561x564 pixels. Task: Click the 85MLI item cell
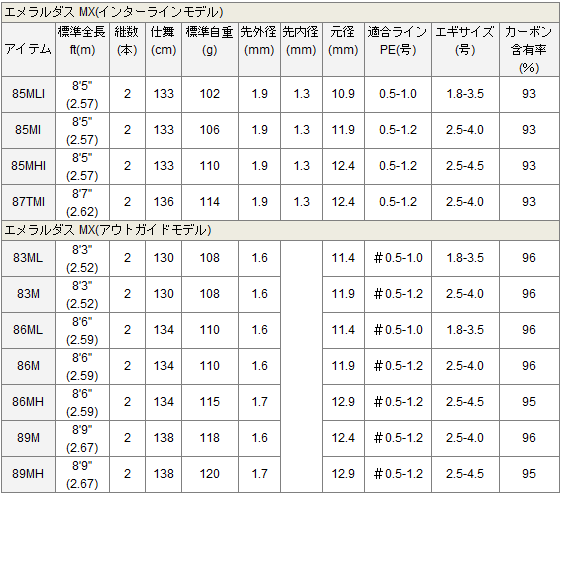point(28,94)
